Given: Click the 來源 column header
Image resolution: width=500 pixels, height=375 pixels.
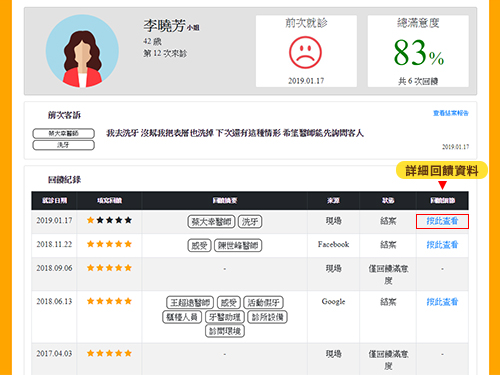Looking at the screenshot, I should (333, 200).
